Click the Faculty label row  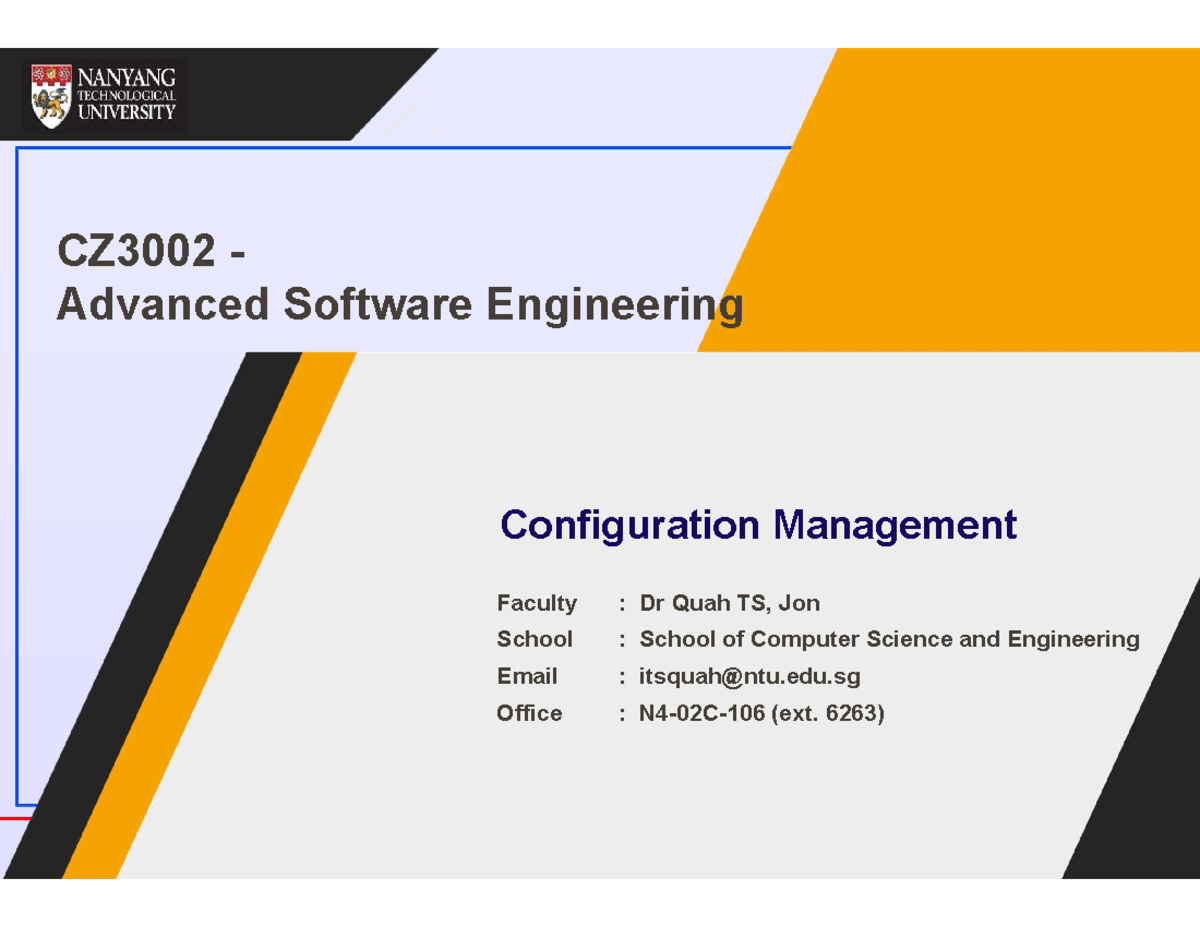[x=537, y=603]
